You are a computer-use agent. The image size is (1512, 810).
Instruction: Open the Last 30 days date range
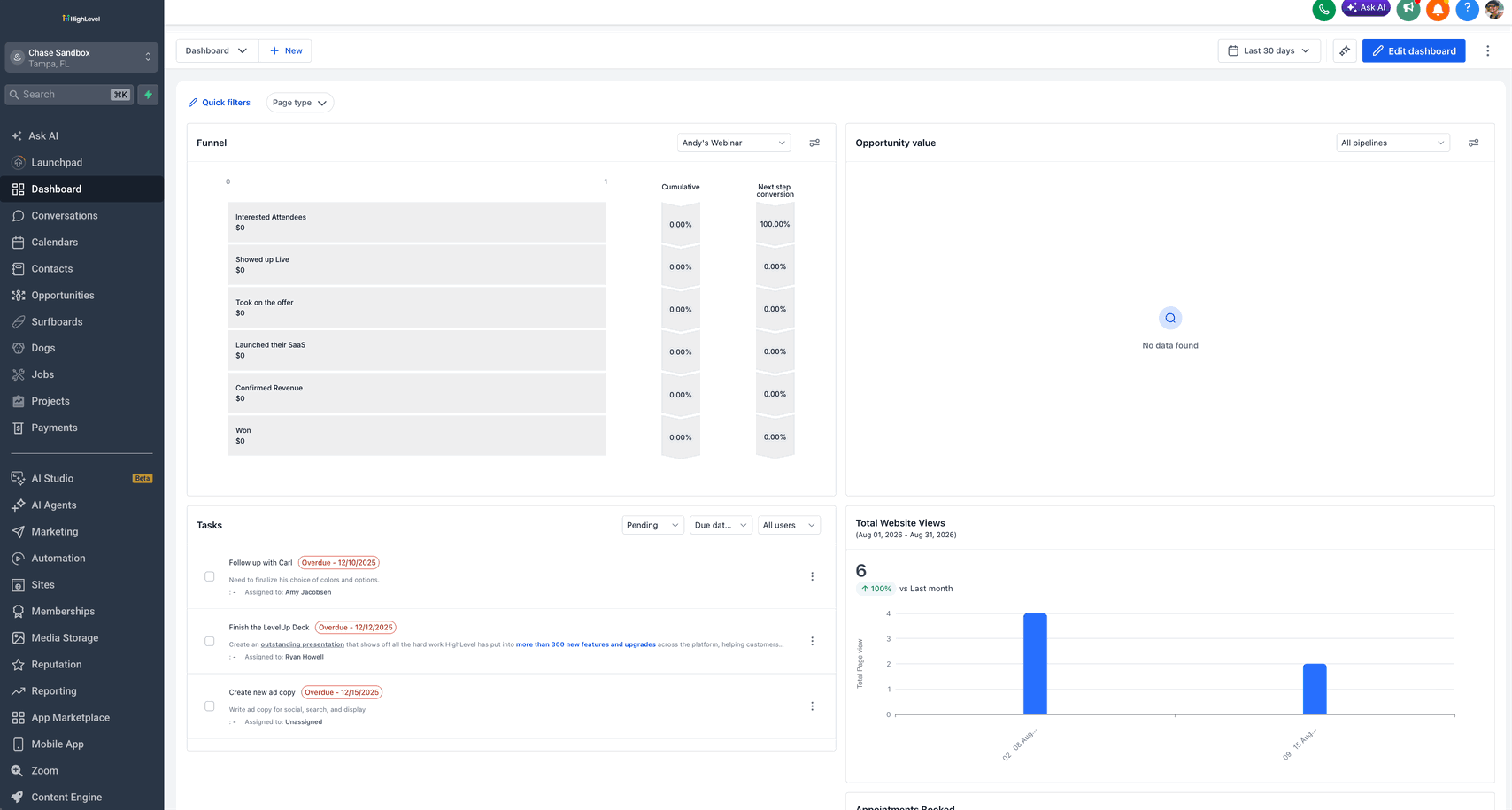[1269, 50]
